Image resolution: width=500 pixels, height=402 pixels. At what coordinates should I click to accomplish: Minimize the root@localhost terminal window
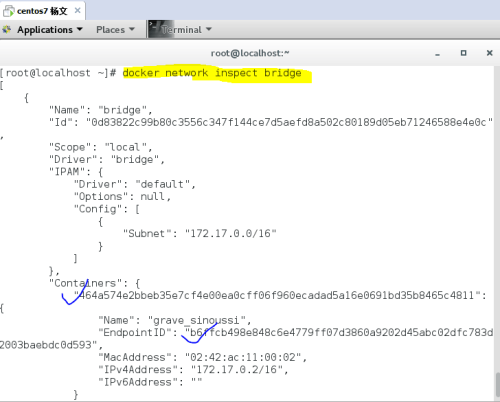tap(437, 53)
